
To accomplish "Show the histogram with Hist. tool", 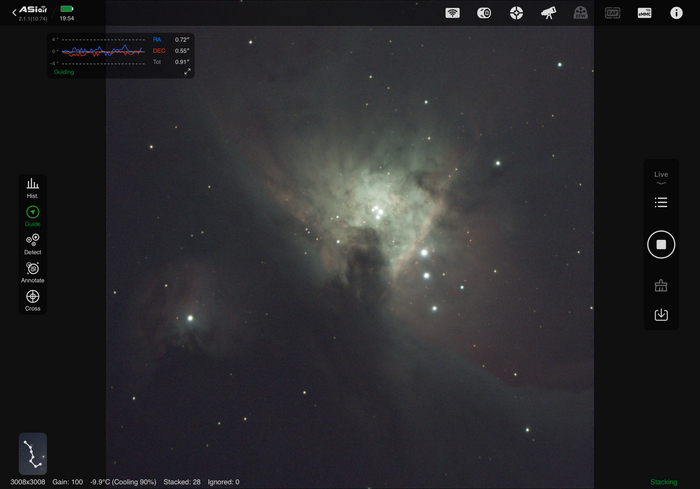I will [33, 188].
